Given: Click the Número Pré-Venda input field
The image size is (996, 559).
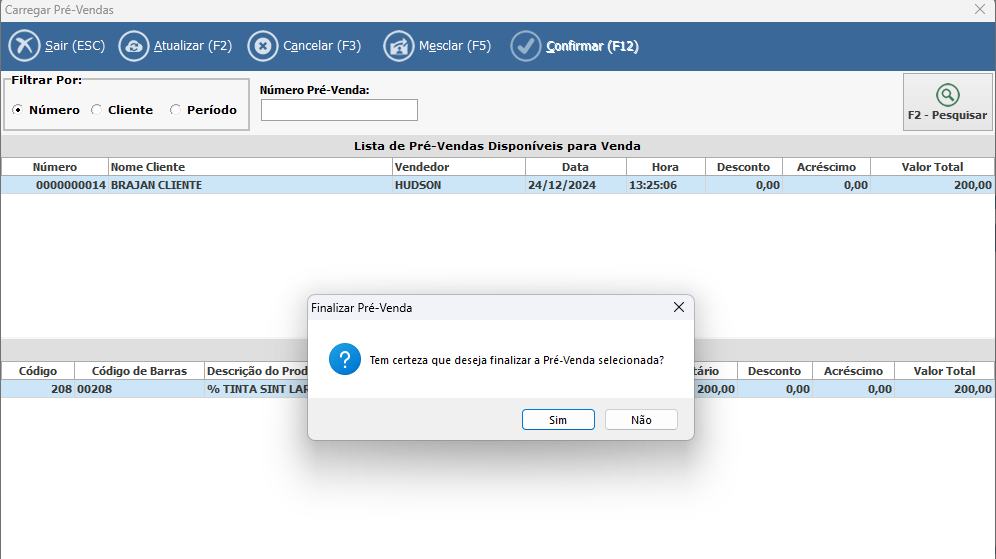Looking at the screenshot, I should click(x=339, y=110).
